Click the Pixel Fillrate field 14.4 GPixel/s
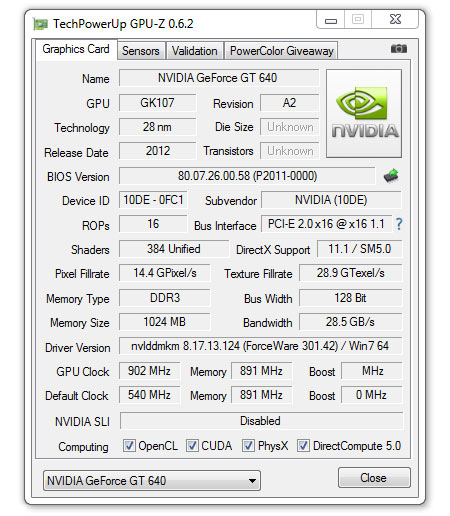 (x=165, y=273)
